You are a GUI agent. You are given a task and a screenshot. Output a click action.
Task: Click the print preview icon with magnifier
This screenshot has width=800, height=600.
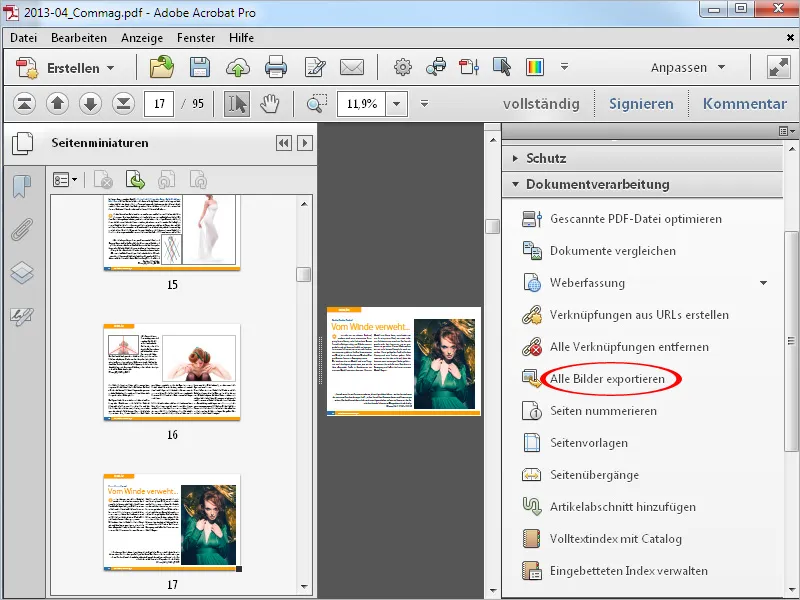pyautogui.click(x=436, y=67)
